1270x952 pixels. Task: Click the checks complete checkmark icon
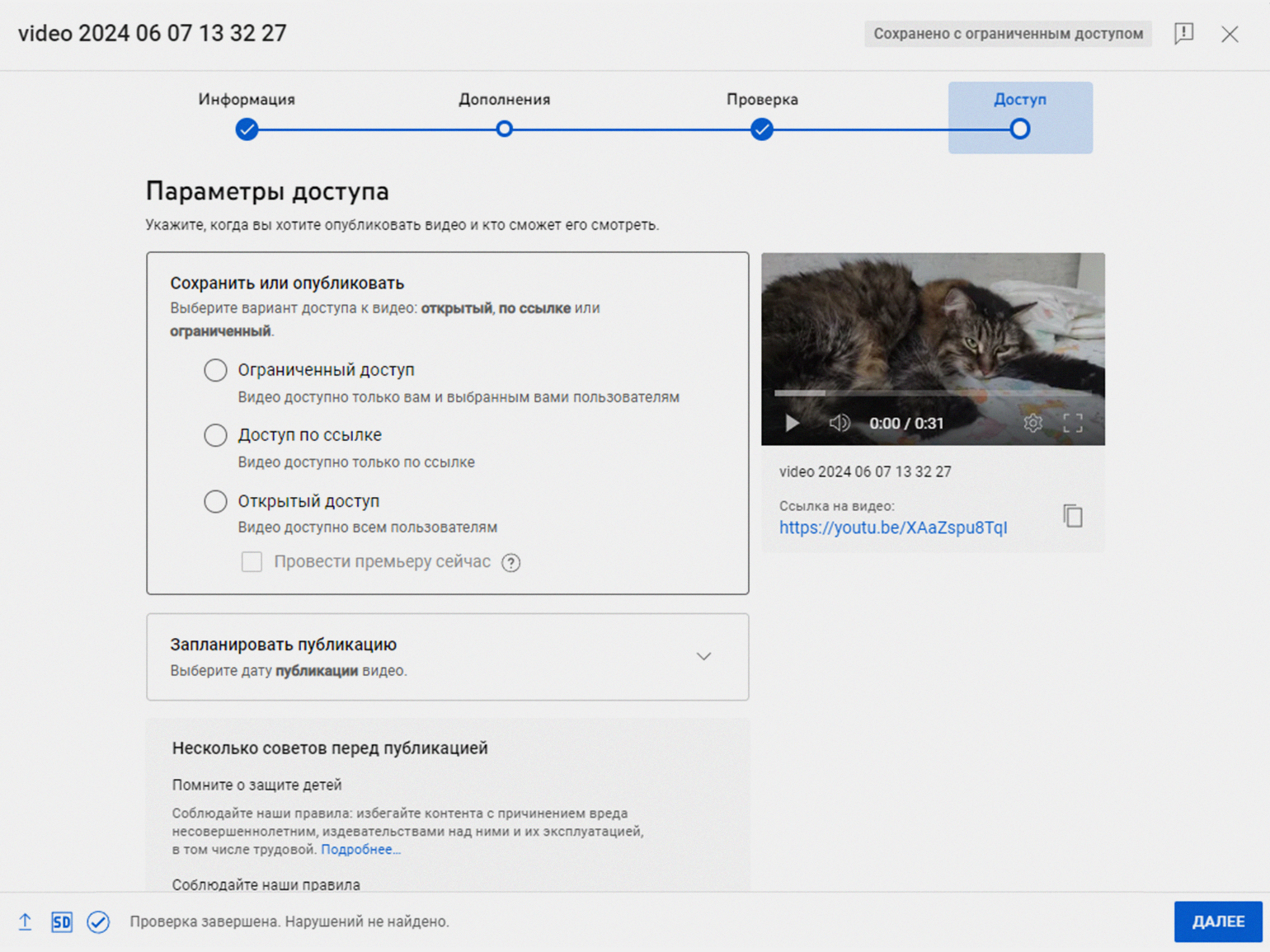[x=98, y=922]
